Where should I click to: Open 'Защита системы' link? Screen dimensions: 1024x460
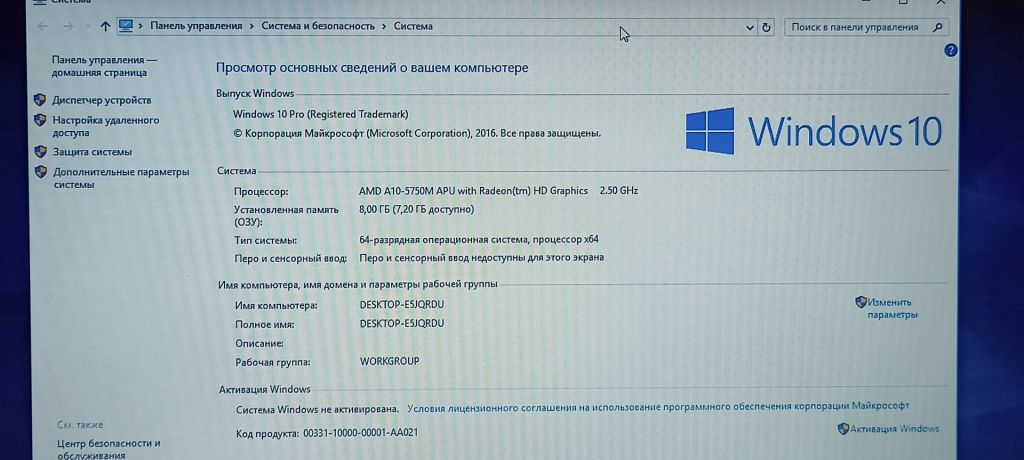point(92,152)
